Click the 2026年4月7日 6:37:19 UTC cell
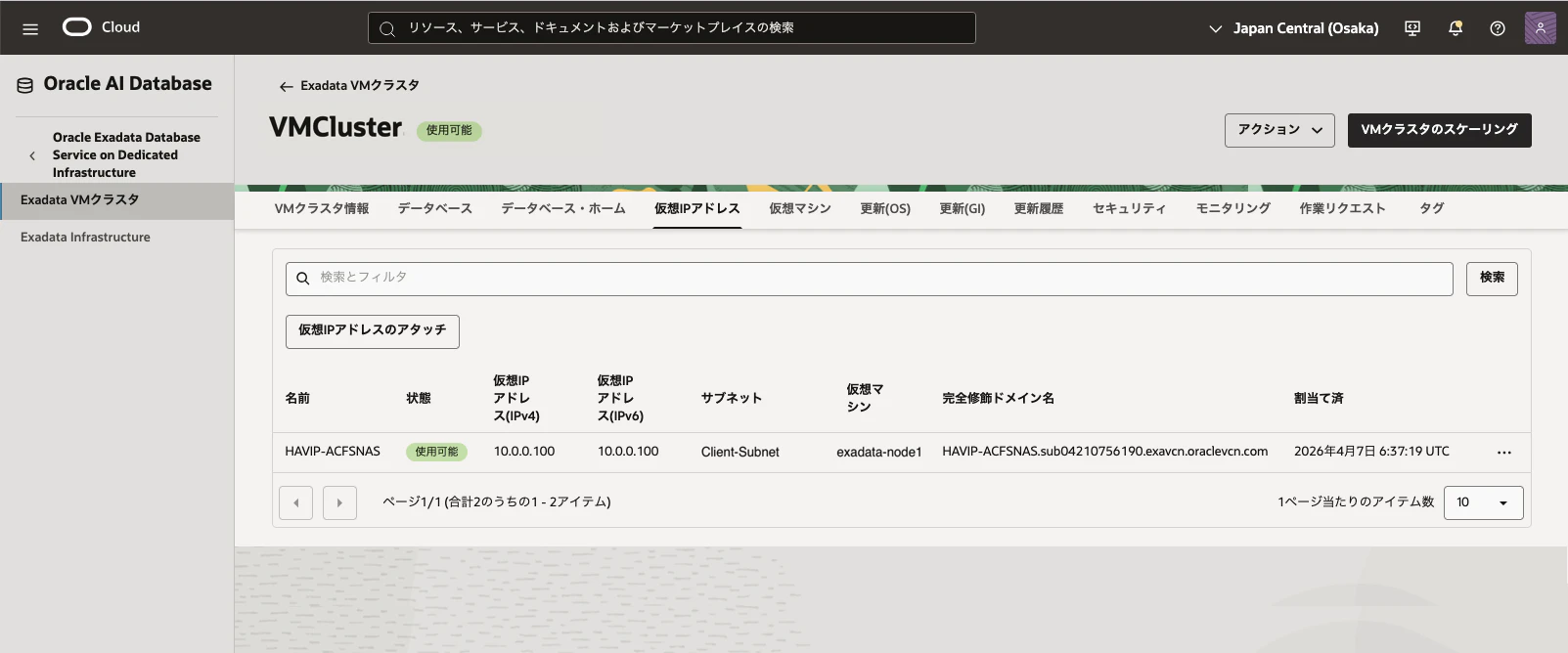Image resolution: width=1568 pixels, height=653 pixels. [x=1371, y=452]
